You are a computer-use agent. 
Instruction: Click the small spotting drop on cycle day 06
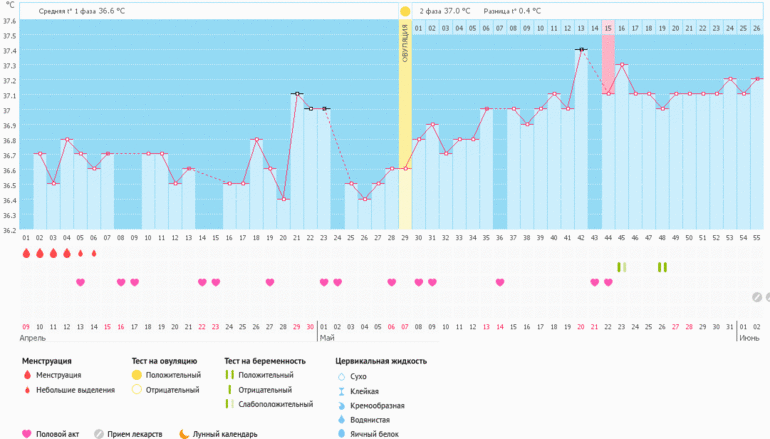click(94, 254)
